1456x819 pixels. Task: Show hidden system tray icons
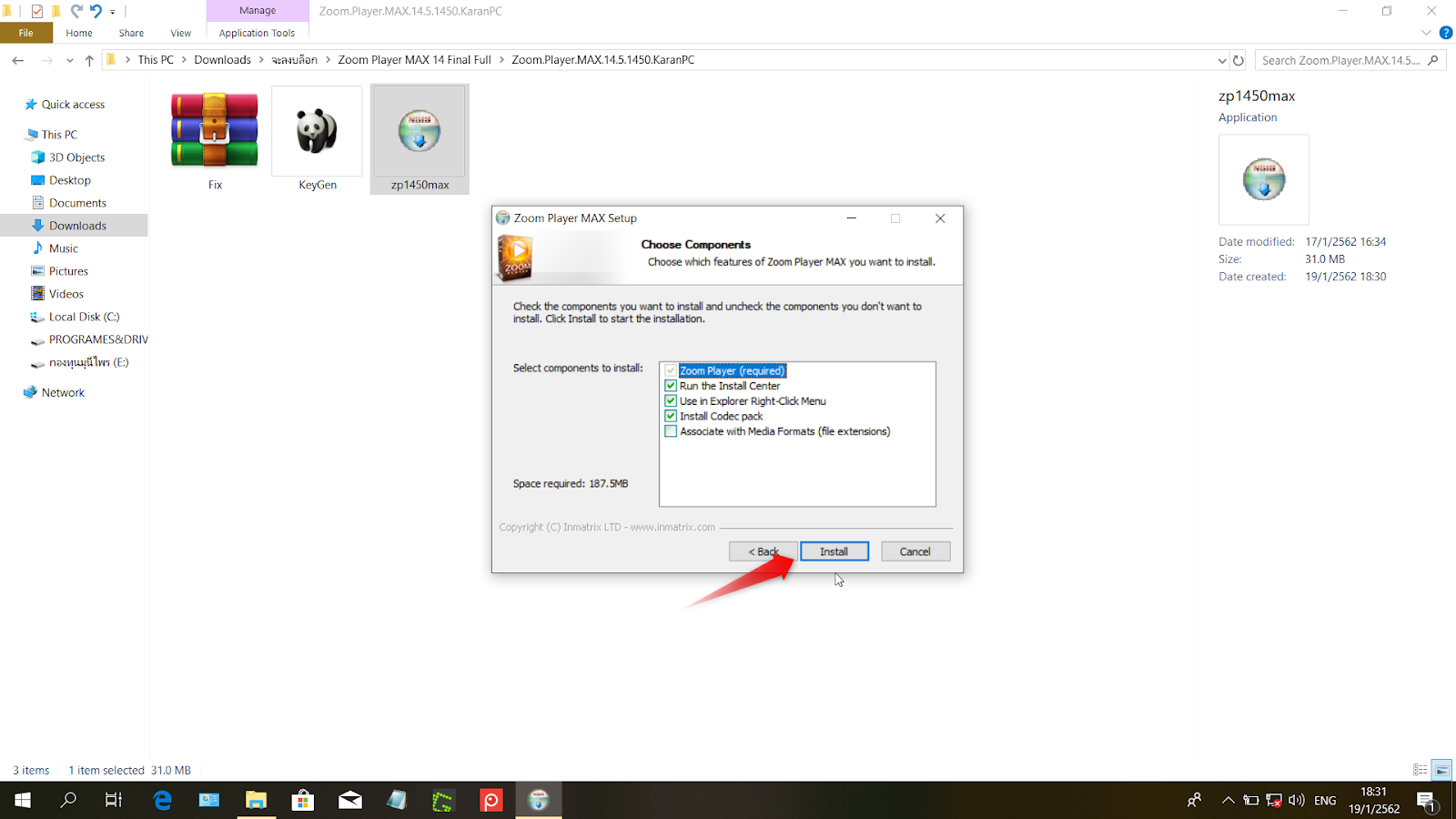point(1228,801)
